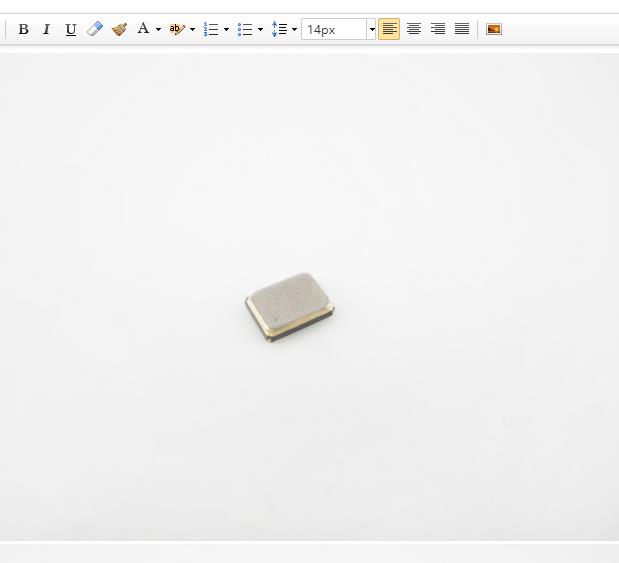
Task: Select the format painter brush icon
Action: click(119, 29)
